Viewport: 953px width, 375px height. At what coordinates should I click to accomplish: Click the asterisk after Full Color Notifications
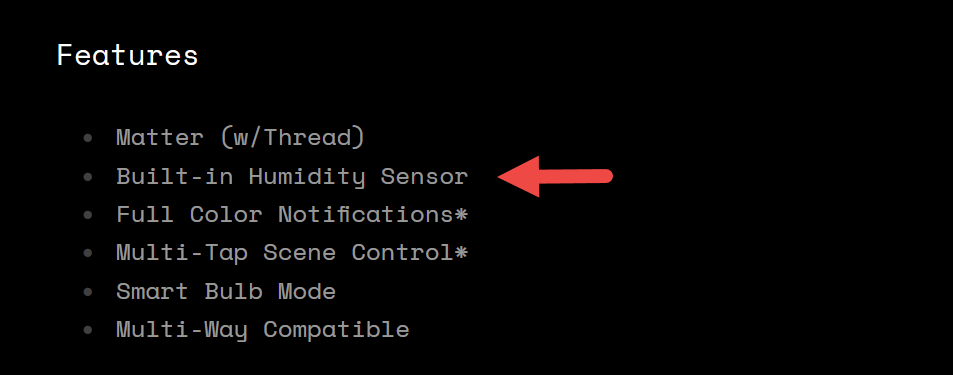[x=461, y=214]
